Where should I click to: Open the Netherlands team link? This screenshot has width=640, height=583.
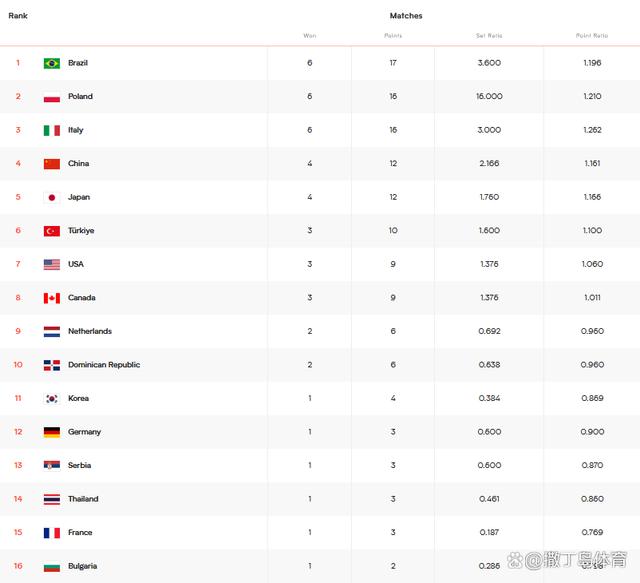pyautogui.click(x=90, y=331)
